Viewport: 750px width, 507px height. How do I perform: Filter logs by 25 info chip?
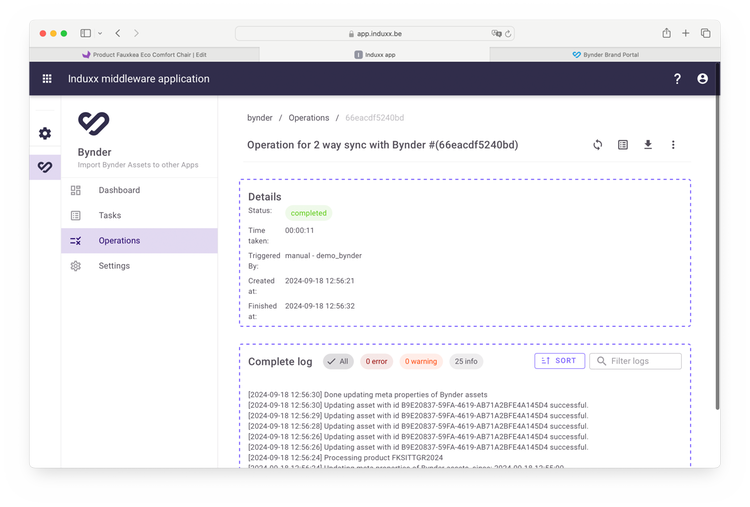pyautogui.click(x=466, y=362)
